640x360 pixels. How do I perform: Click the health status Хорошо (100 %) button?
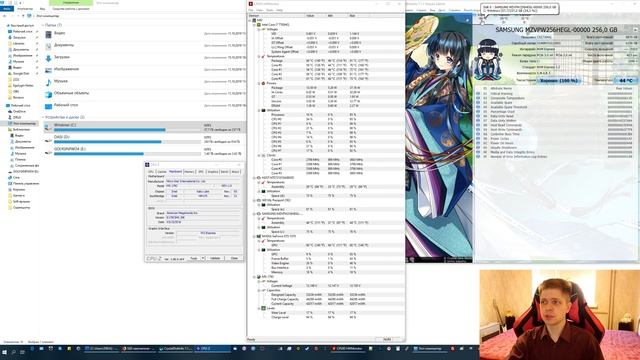(559, 80)
